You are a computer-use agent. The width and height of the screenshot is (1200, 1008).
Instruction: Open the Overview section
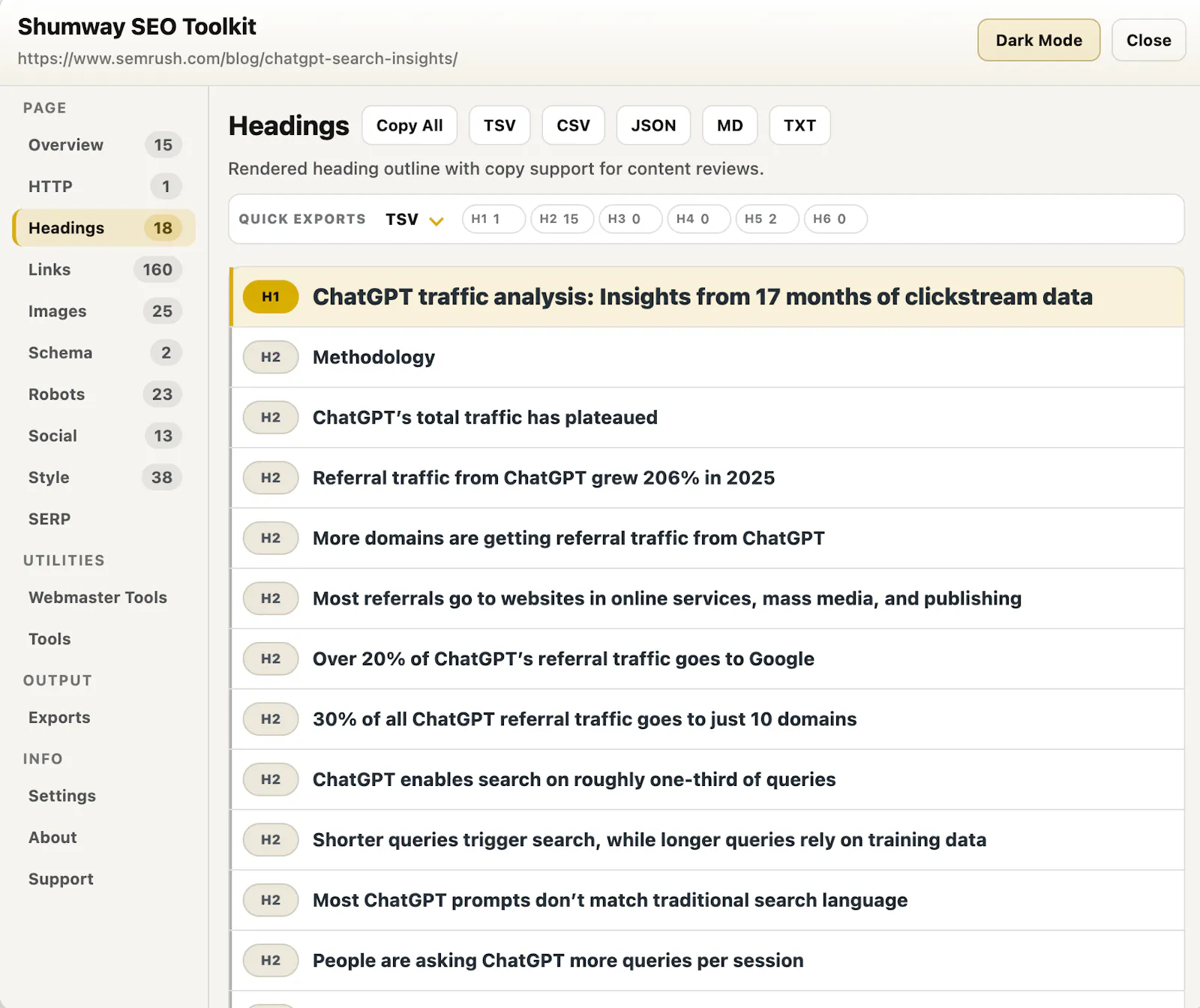click(x=104, y=145)
